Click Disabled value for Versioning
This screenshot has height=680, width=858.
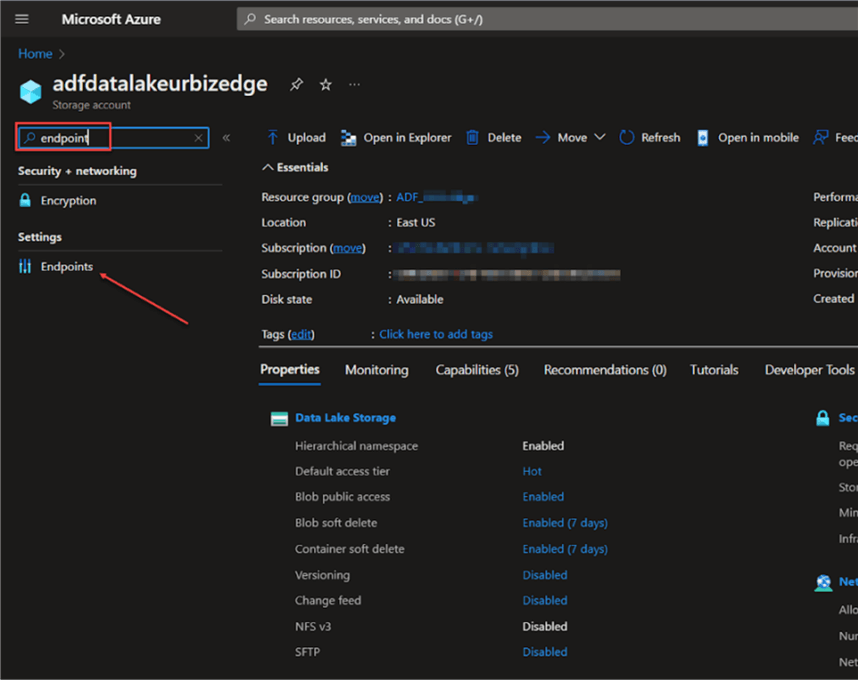click(x=544, y=575)
